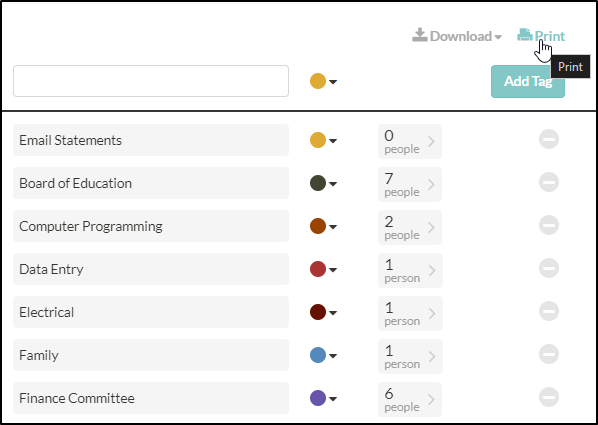
Task: View 7 people in Board of Education
Action: pyautogui.click(x=410, y=184)
